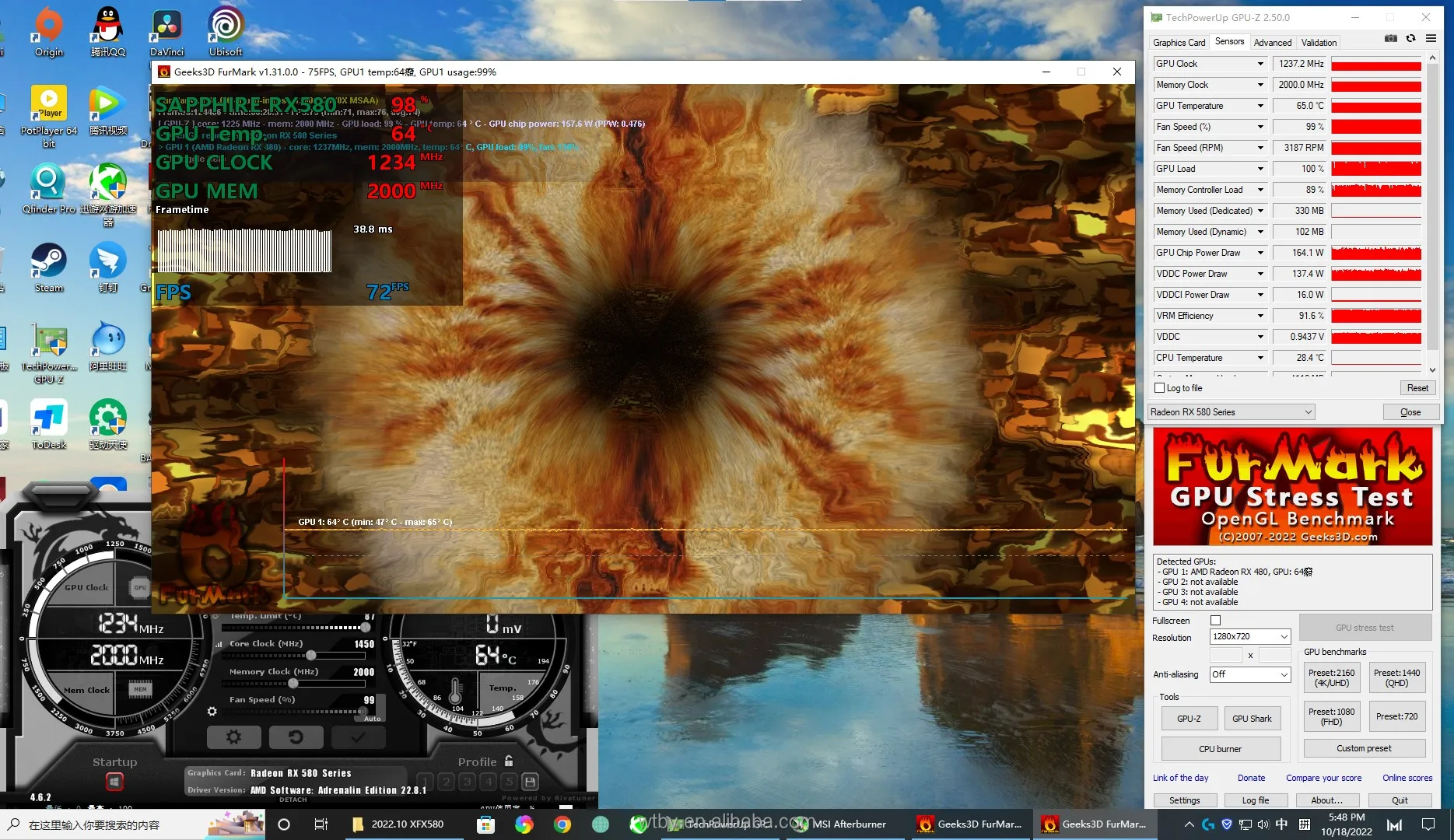Toggle the fan speed Auto button in Afterburner
The image size is (1454, 840).
pos(372,719)
